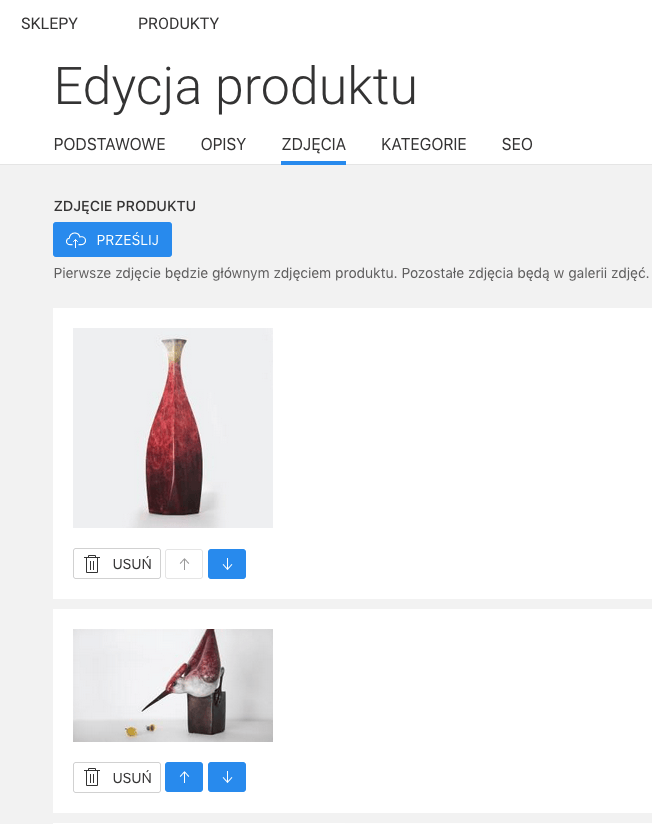Image resolution: width=652 pixels, height=824 pixels.
Task: Open the SKLEPY menu item
Action: (x=50, y=23)
